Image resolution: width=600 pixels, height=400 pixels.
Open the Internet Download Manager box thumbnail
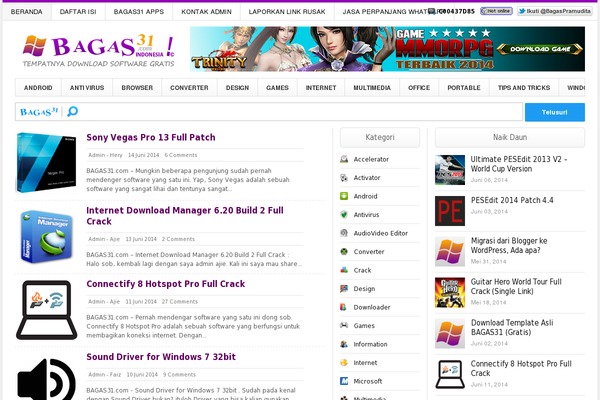pyautogui.click(x=46, y=236)
